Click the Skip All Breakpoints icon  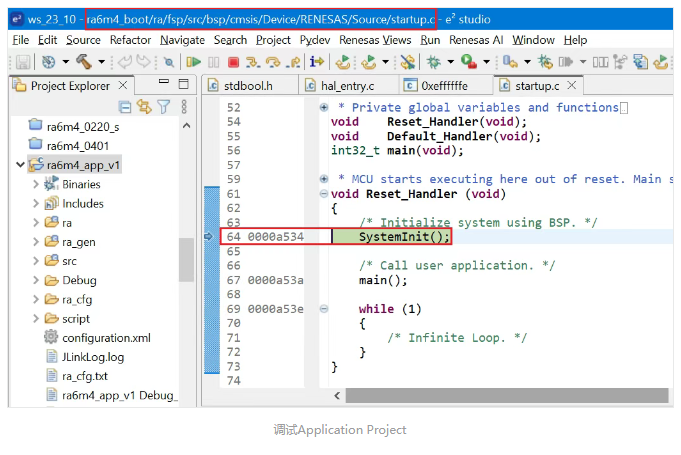169,63
